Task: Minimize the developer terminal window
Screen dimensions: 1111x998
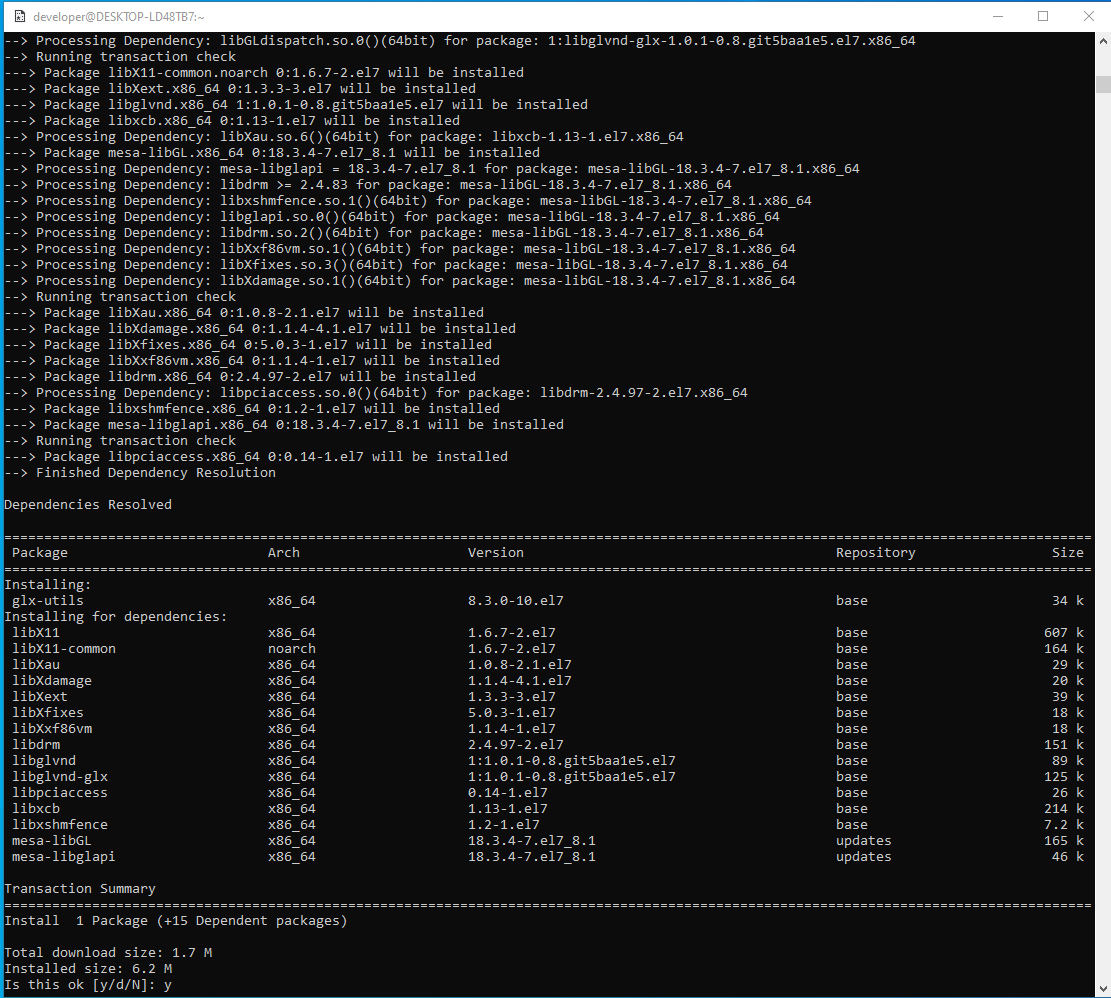Action: (x=997, y=16)
